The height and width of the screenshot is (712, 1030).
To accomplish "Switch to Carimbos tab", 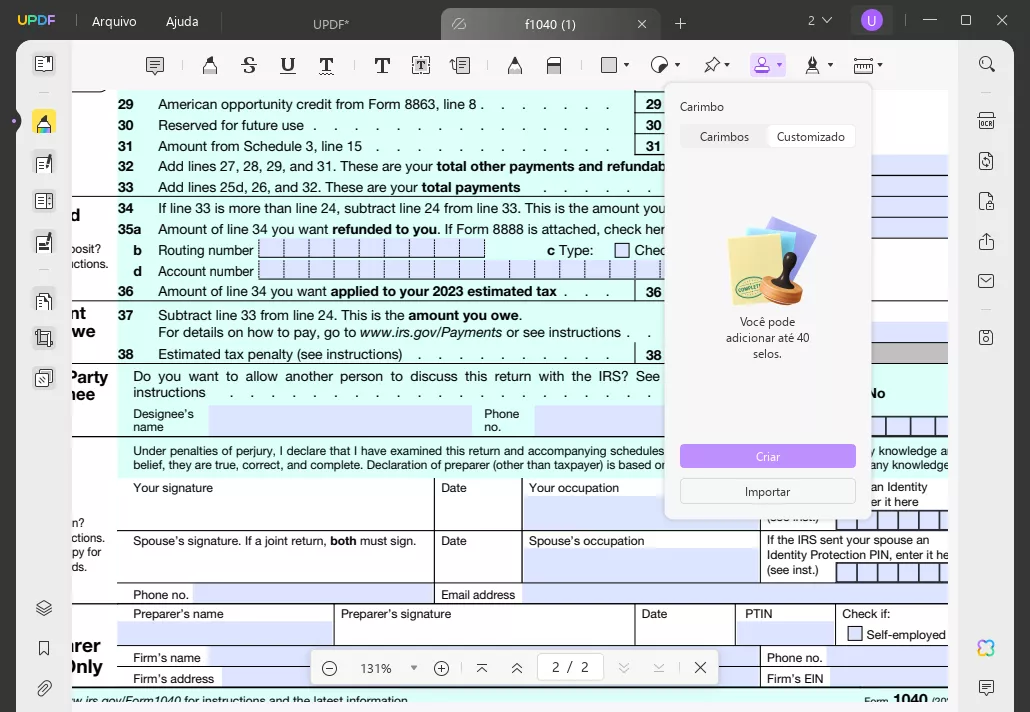I will [724, 137].
